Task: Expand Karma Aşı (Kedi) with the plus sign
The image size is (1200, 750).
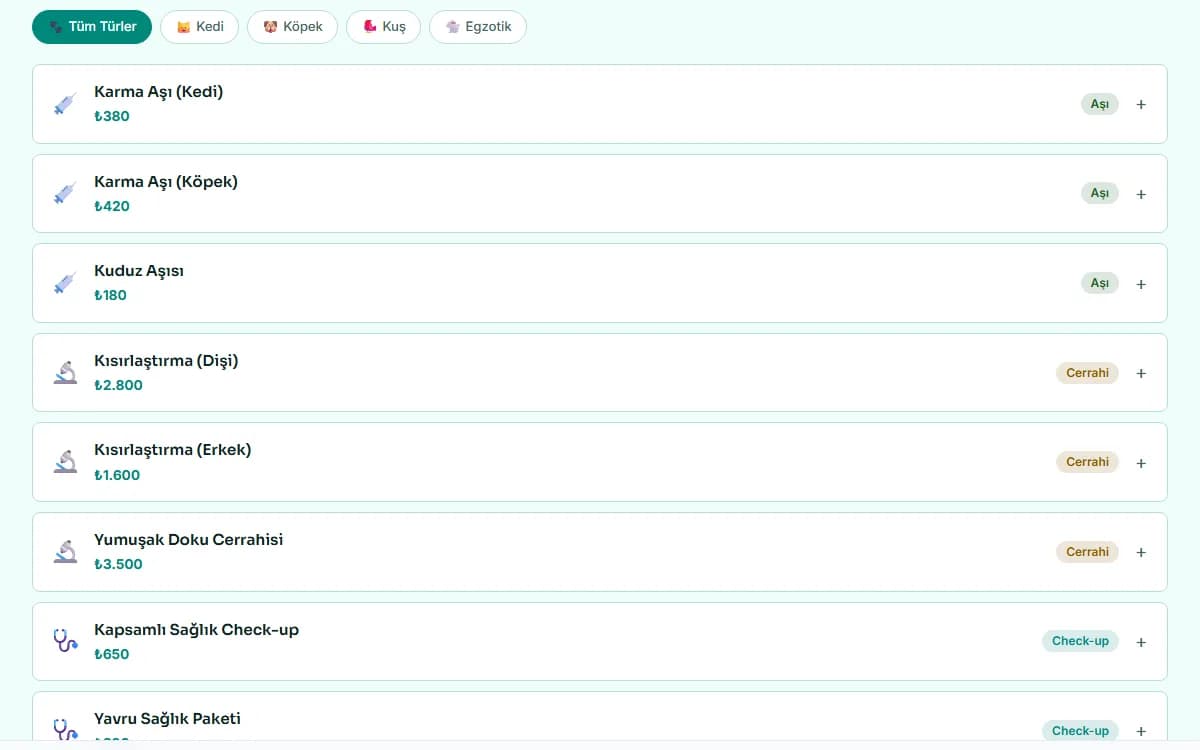Action: (x=1141, y=104)
